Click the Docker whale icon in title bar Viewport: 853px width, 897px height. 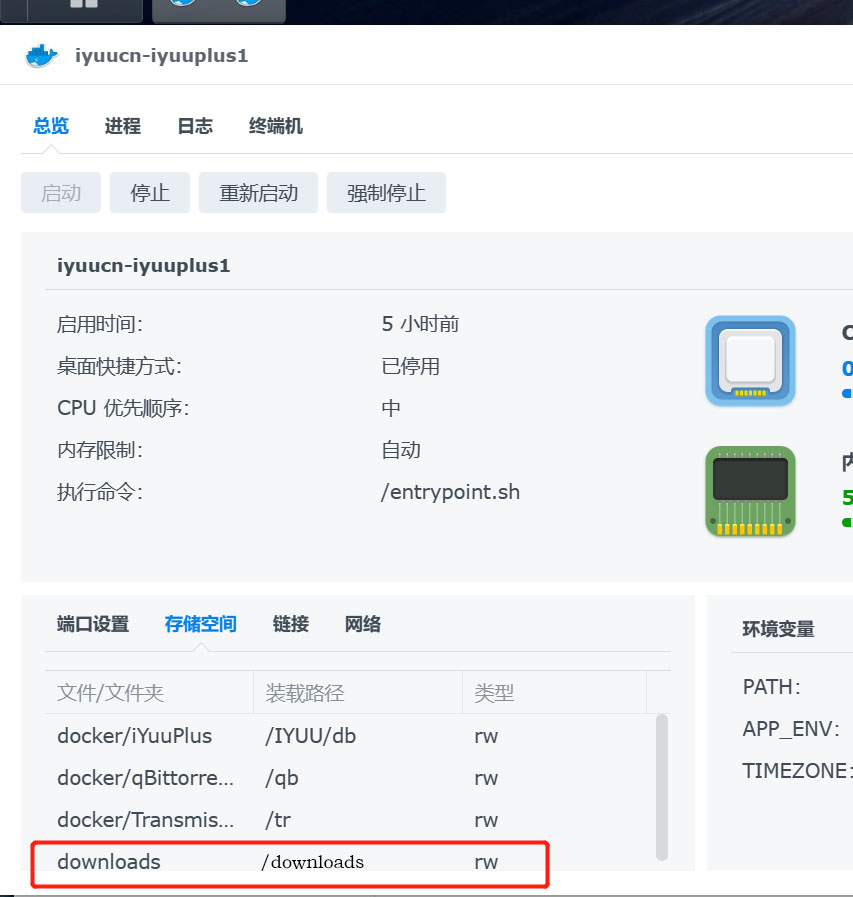click(41, 55)
